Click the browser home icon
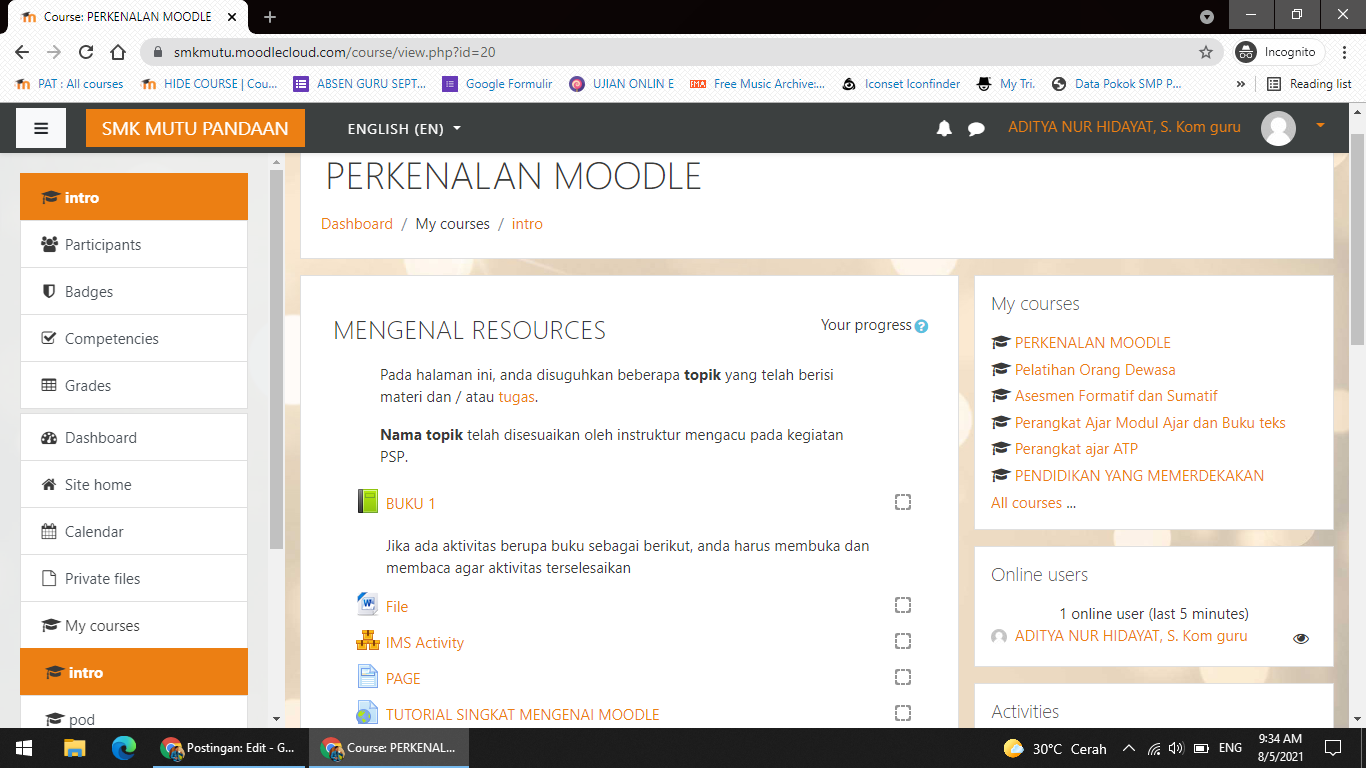The image size is (1366, 768). (118, 52)
